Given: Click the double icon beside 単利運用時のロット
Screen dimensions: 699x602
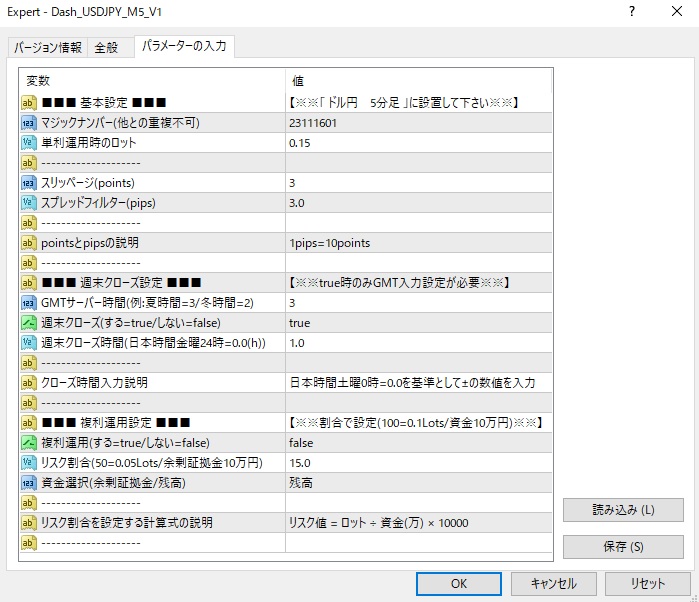Looking at the screenshot, I should pos(29,143).
